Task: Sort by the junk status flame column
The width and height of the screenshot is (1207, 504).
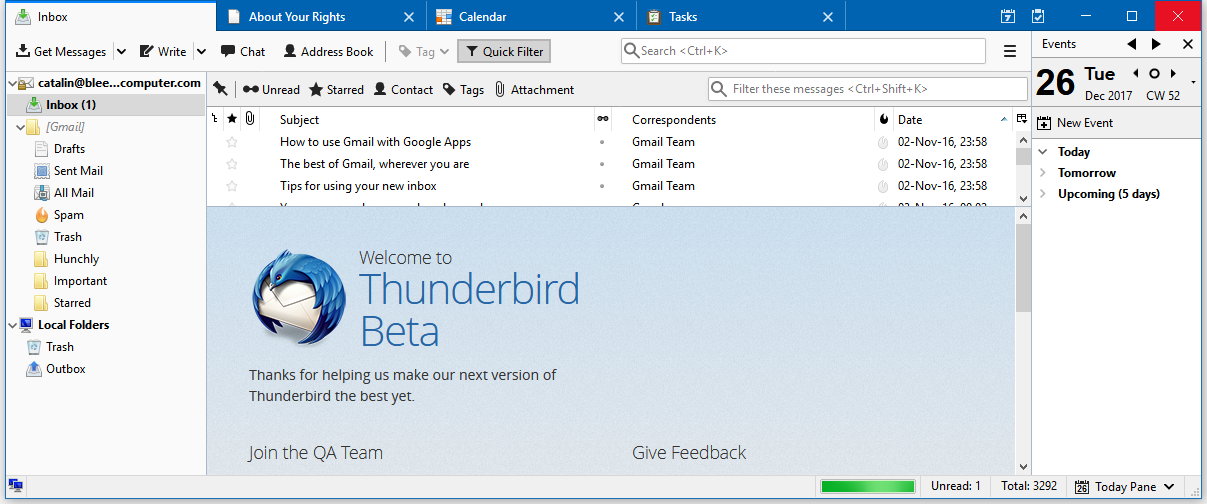Action: 883,120
